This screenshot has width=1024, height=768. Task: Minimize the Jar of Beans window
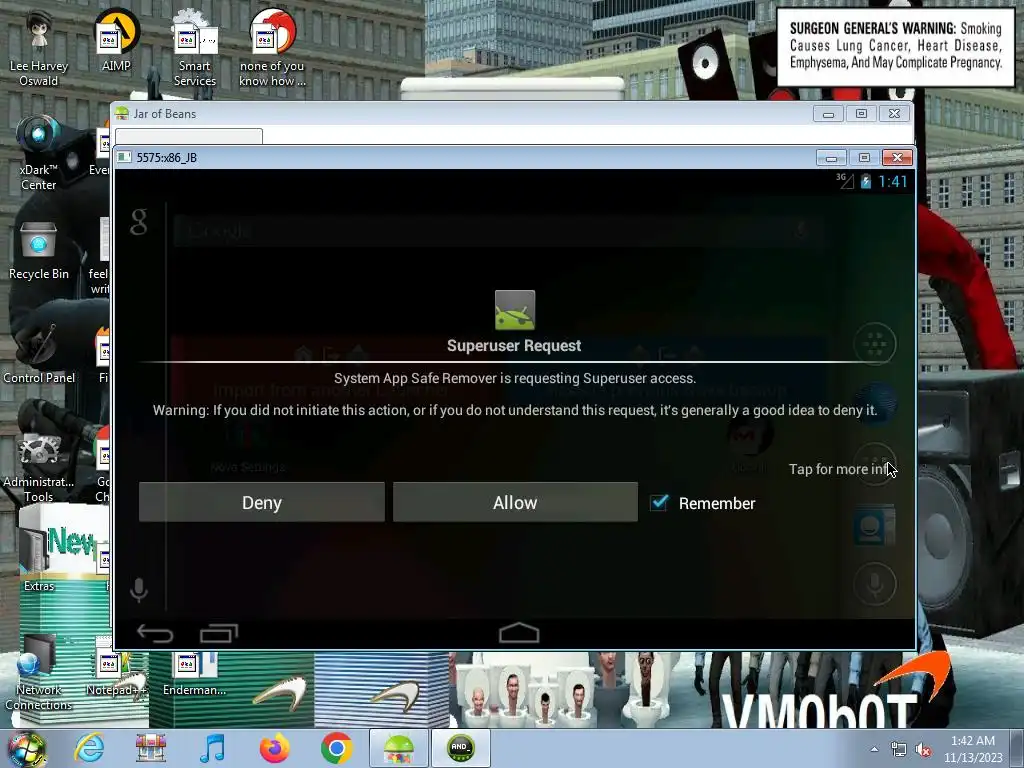828,114
